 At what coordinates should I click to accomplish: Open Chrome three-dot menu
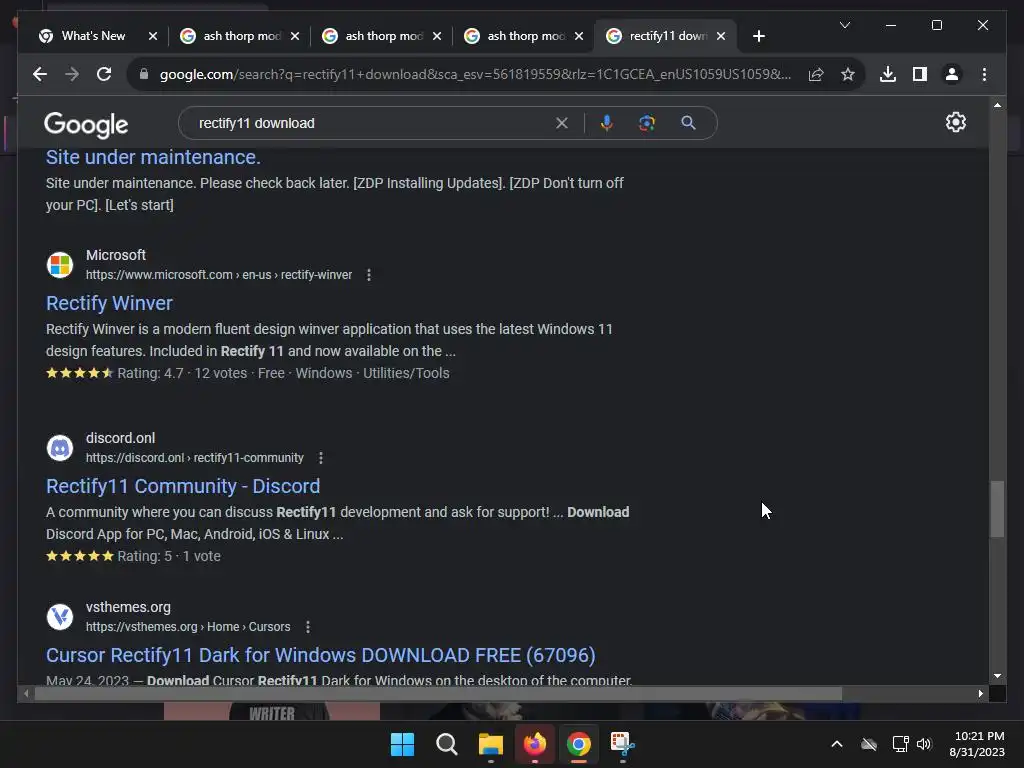click(x=984, y=74)
